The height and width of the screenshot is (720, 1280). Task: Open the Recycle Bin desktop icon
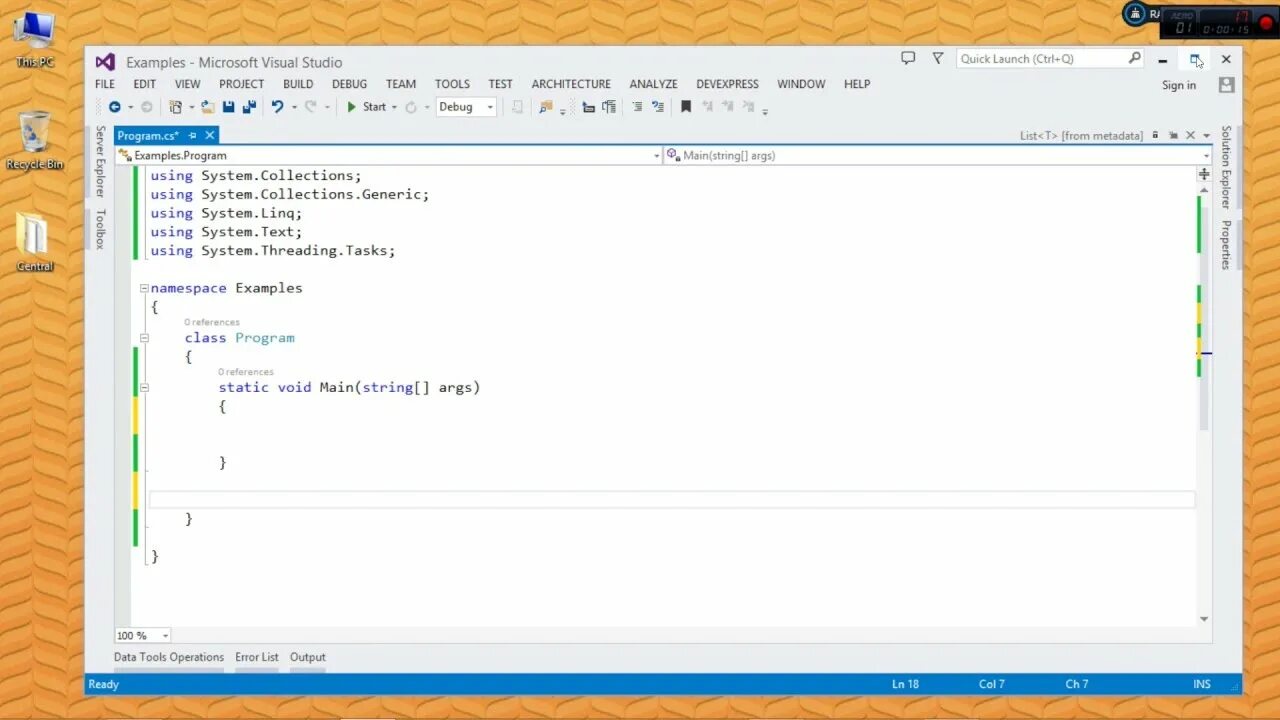[35, 141]
